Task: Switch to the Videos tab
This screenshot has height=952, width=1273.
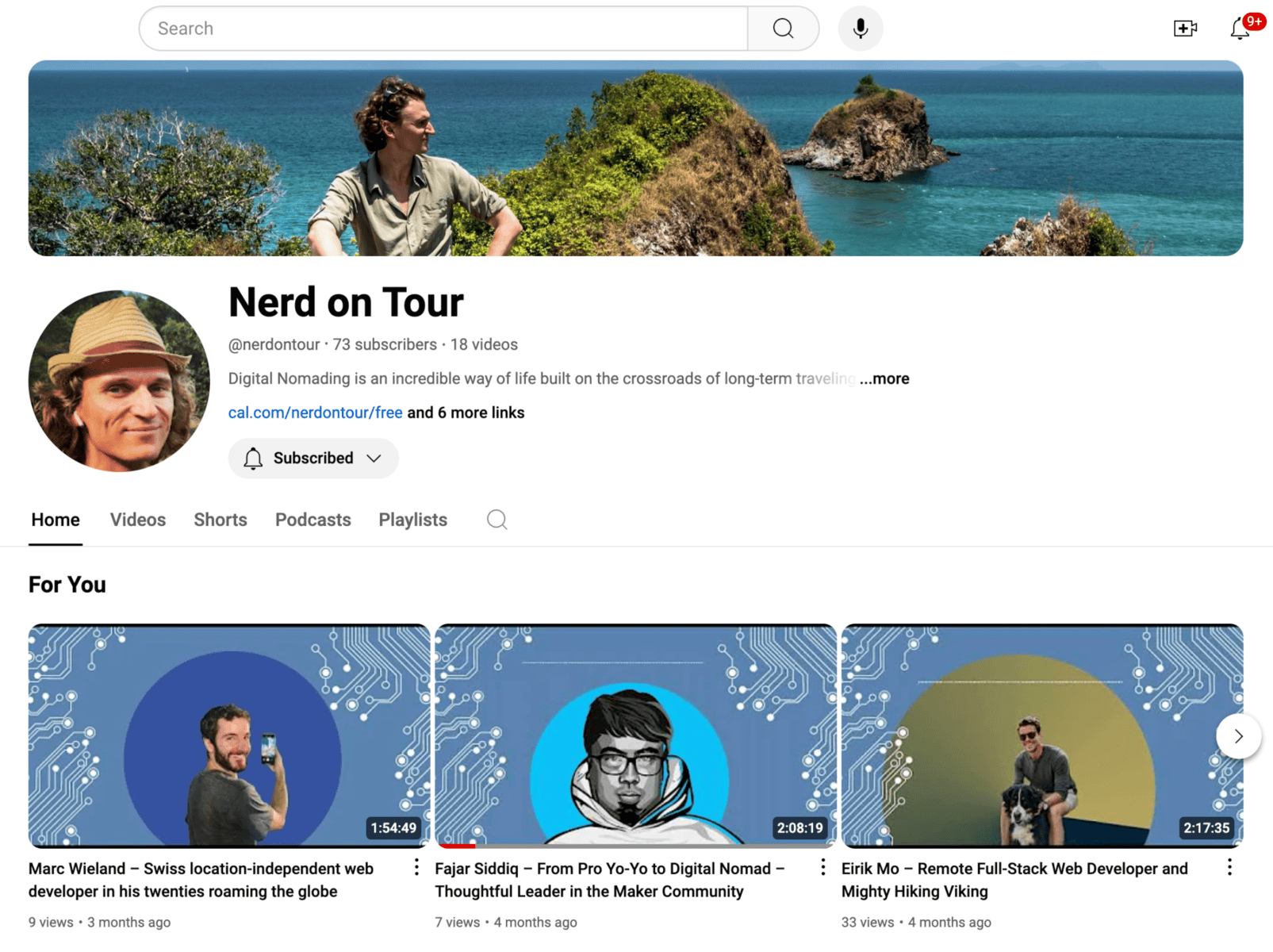Action: tap(137, 520)
